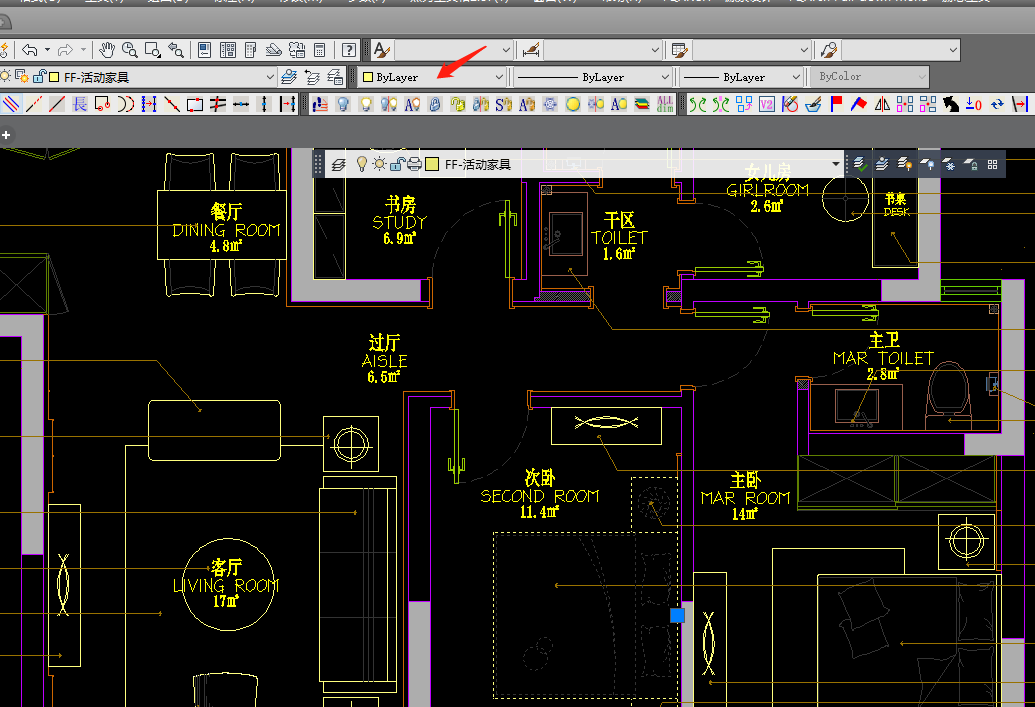Open the QuickCalc calculator icon
Viewport: 1035px width, 707px height.
319,50
